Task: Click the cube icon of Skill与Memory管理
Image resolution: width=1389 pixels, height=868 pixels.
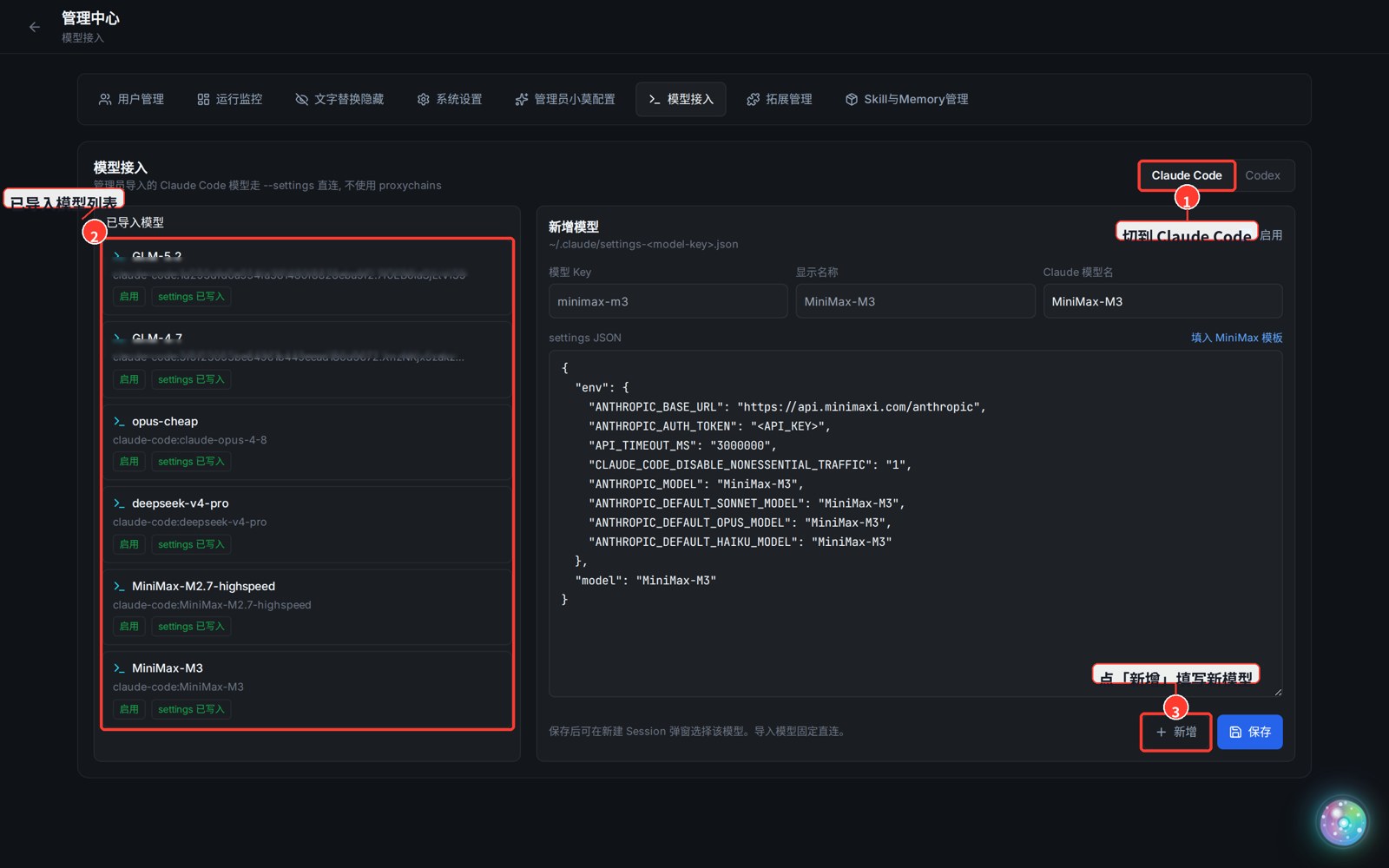Action: tap(852, 99)
